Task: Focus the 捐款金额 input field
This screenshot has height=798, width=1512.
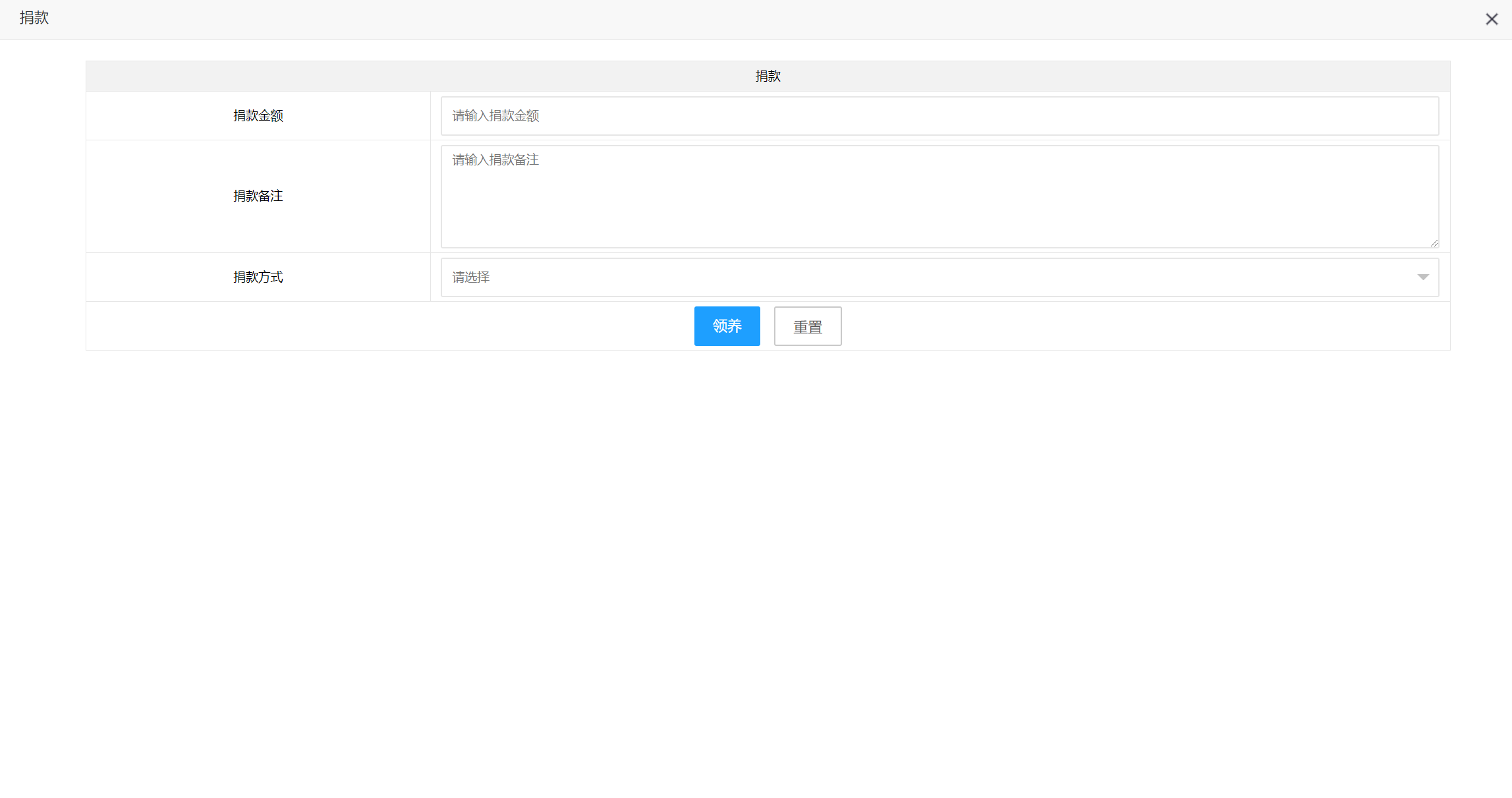Action: [x=939, y=116]
